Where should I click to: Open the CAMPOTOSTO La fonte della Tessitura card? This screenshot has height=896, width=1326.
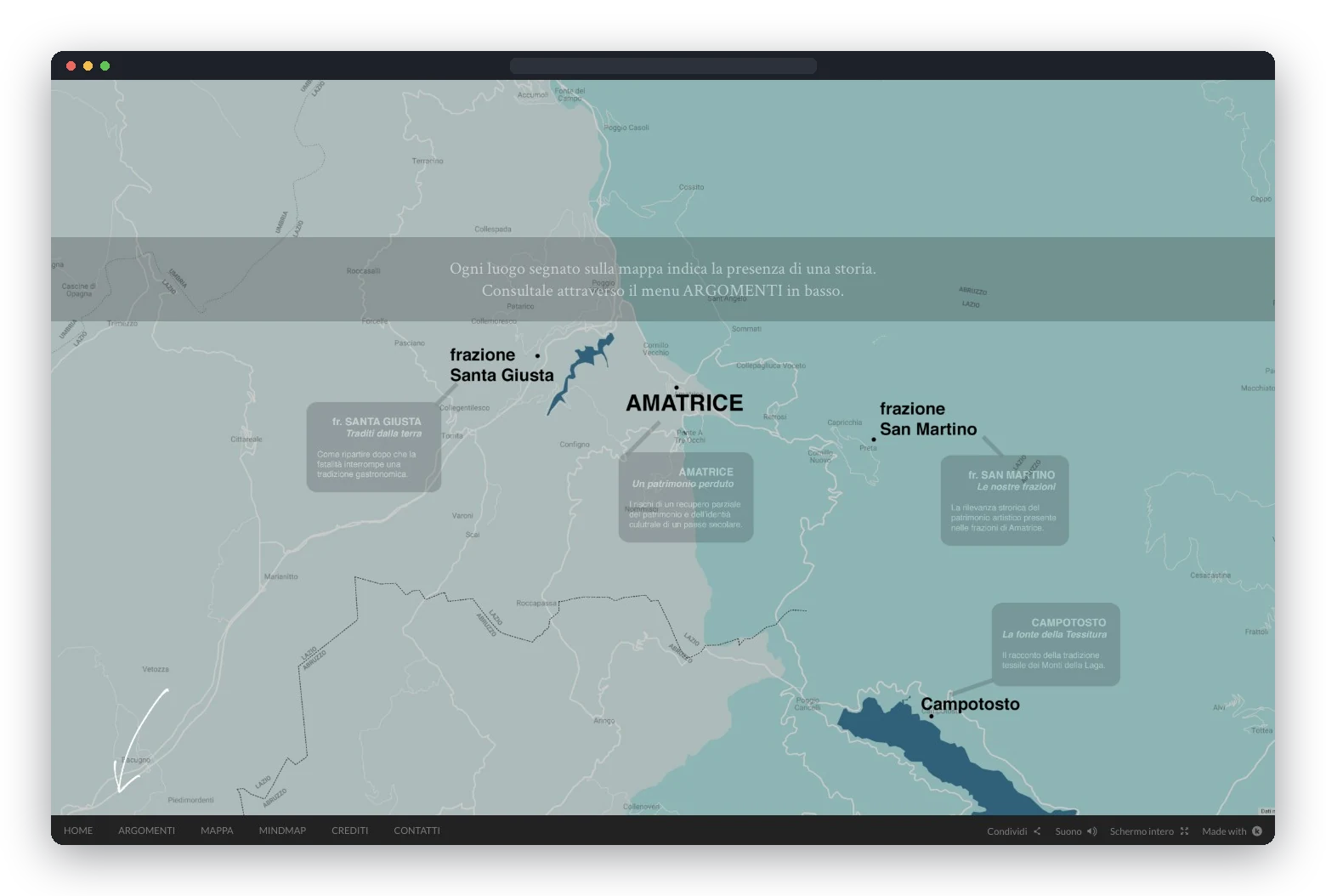1056,644
